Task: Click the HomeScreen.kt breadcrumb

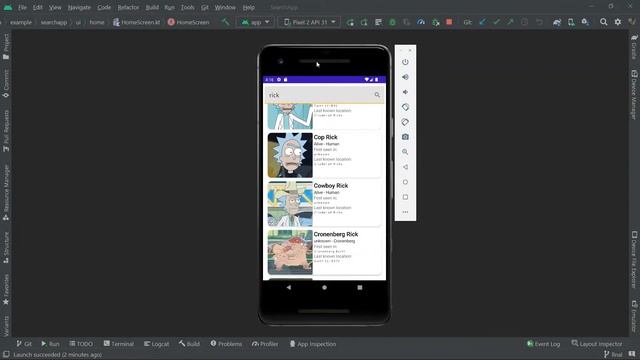Action: 136,22
